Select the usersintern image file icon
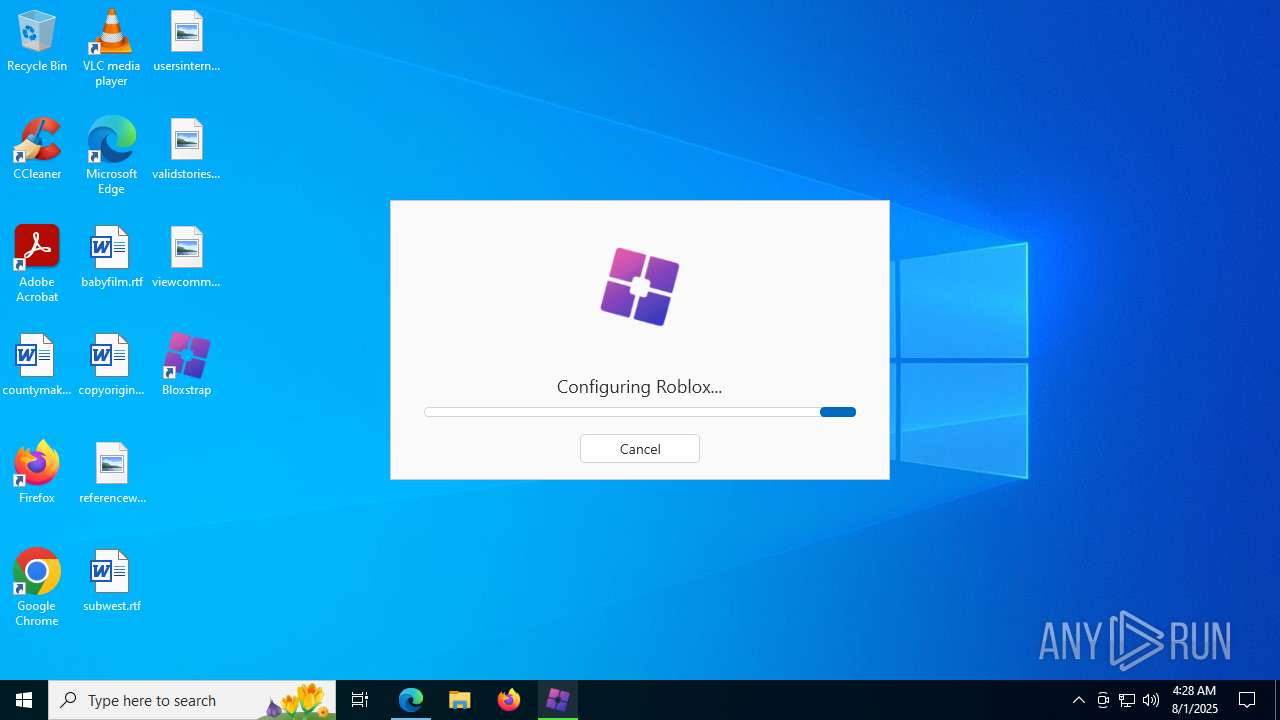 [187, 42]
